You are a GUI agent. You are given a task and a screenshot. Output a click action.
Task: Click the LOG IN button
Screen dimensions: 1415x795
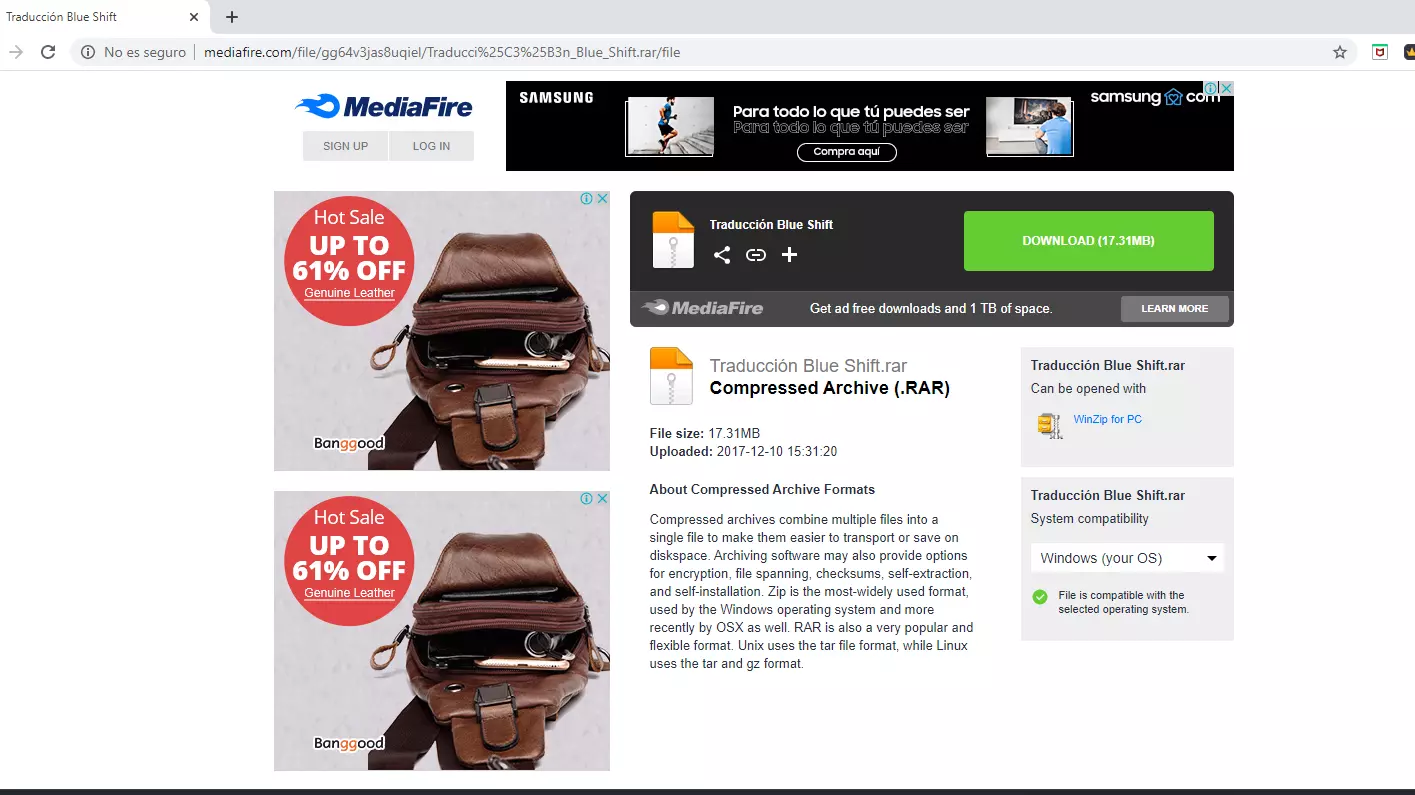click(x=431, y=146)
